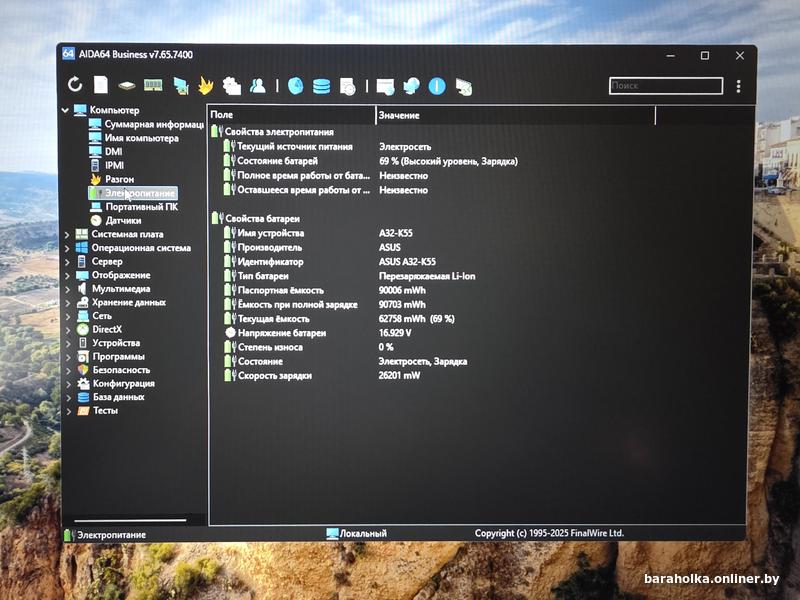Viewport: 800px width, 600px height.
Task: Open the Report page icon in toolbar
Action: click(x=101, y=86)
